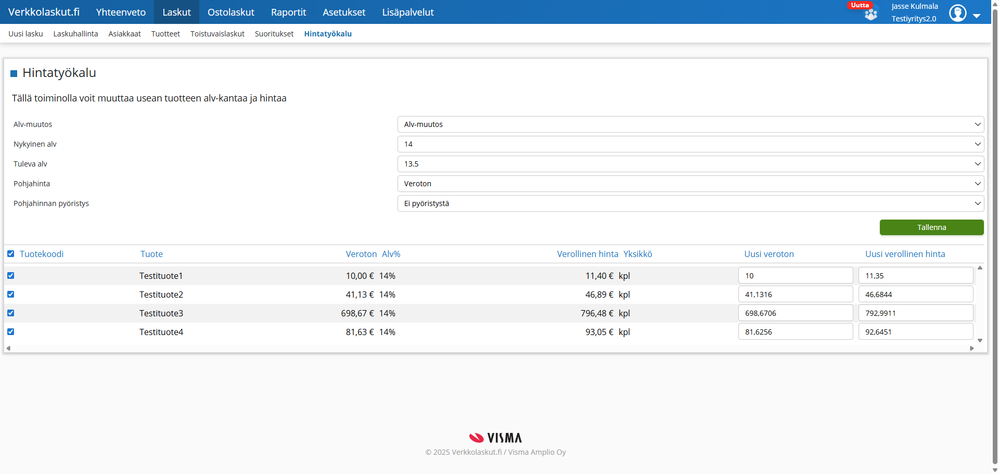Image resolution: width=999 pixels, height=474 pixels.
Task: Sort by the Alv% column header
Action: pos(391,254)
